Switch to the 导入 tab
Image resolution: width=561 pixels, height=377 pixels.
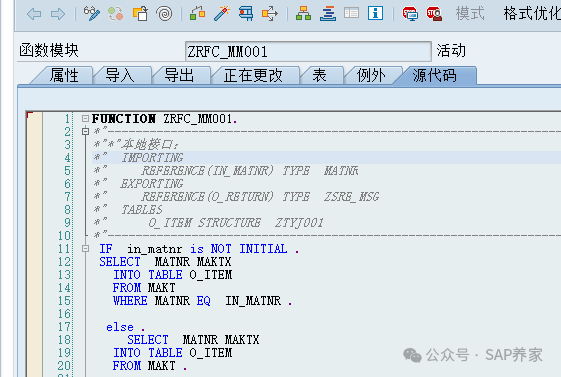pyautogui.click(x=119, y=75)
